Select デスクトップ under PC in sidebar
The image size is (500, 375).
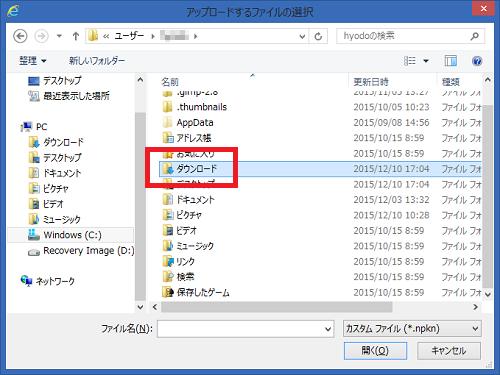[x=55, y=158]
